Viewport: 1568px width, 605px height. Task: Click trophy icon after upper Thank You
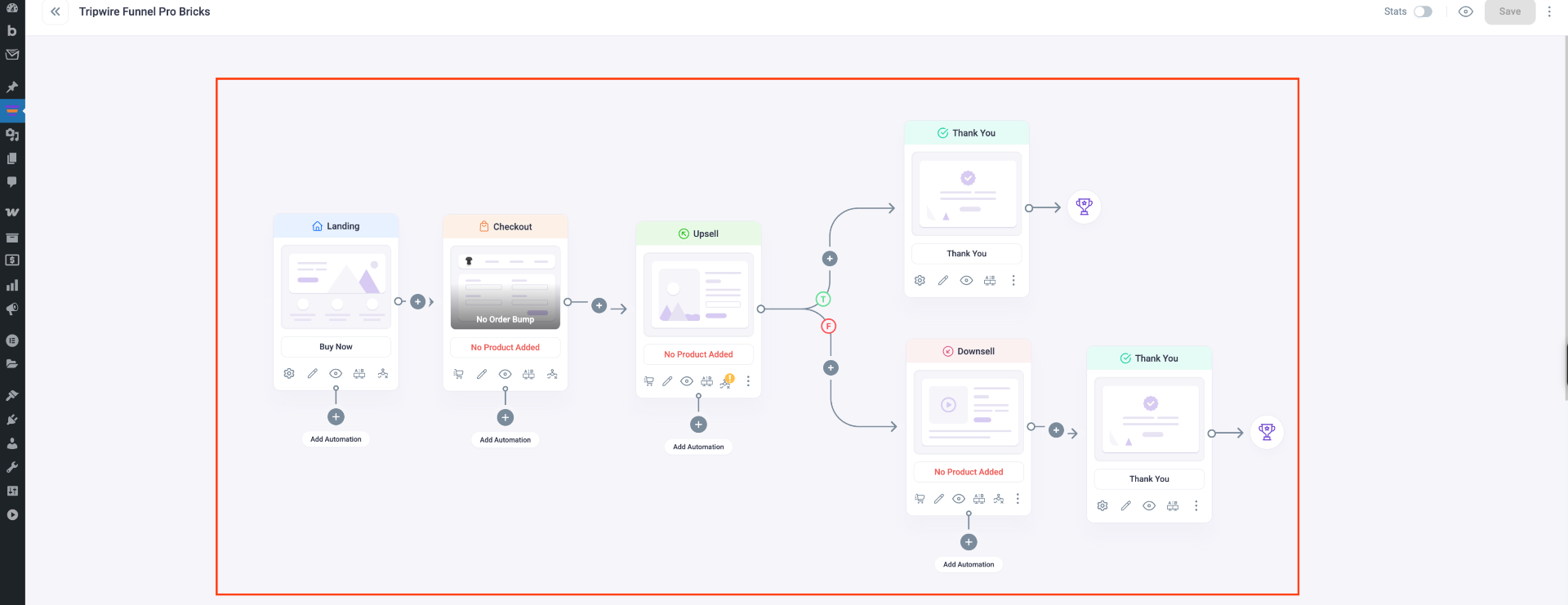tap(1084, 207)
